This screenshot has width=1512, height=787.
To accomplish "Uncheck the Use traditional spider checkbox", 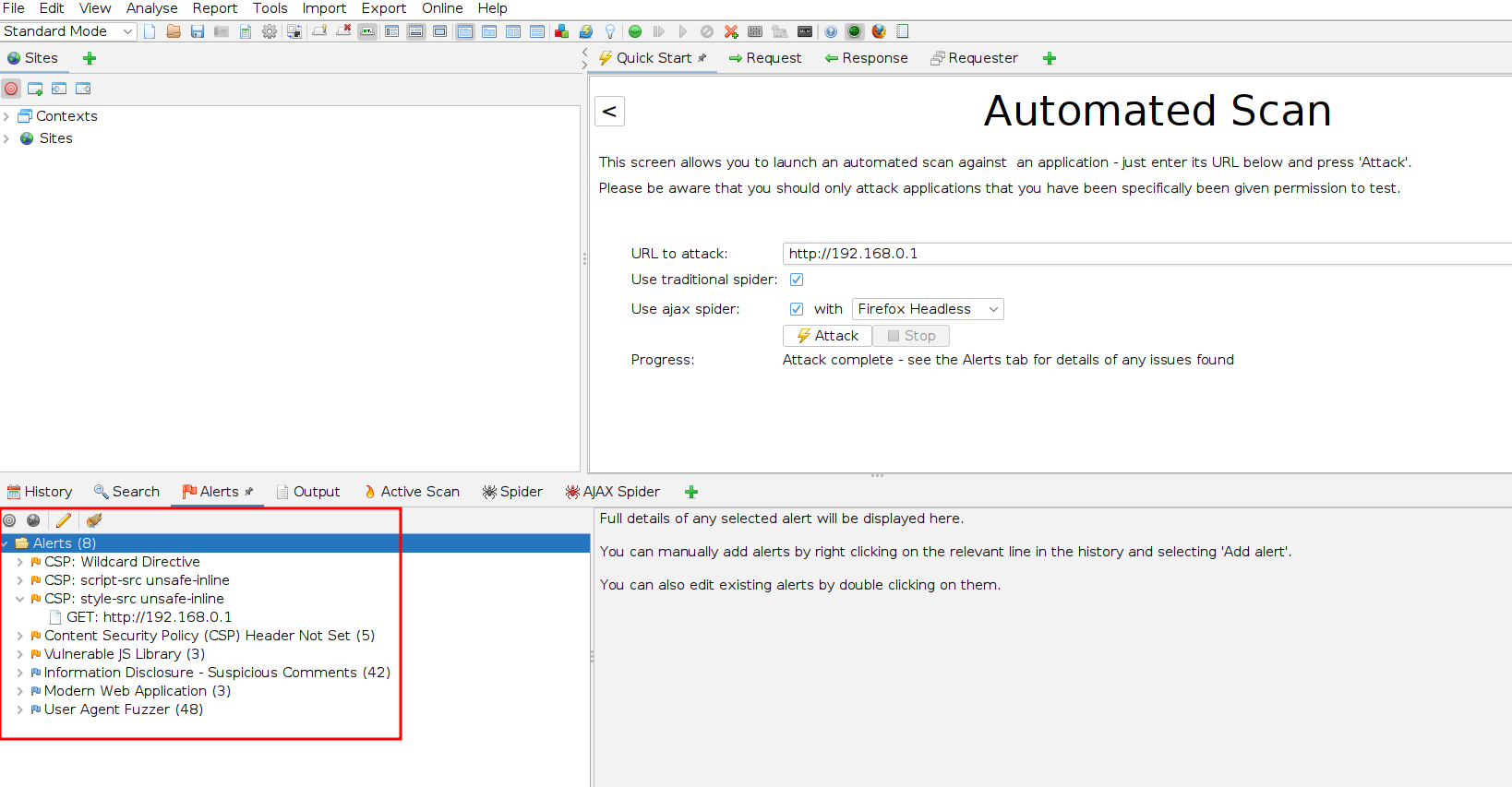I will pos(797,280).
